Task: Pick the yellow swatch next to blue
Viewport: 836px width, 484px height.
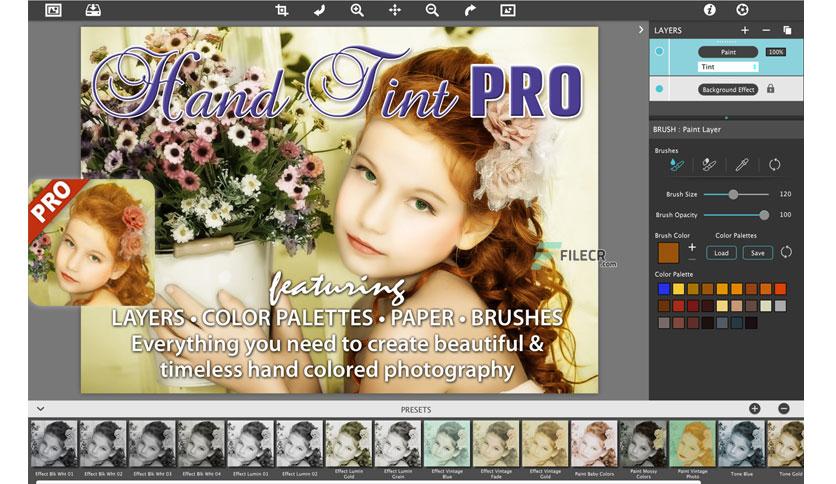Action: coord(678,289)
